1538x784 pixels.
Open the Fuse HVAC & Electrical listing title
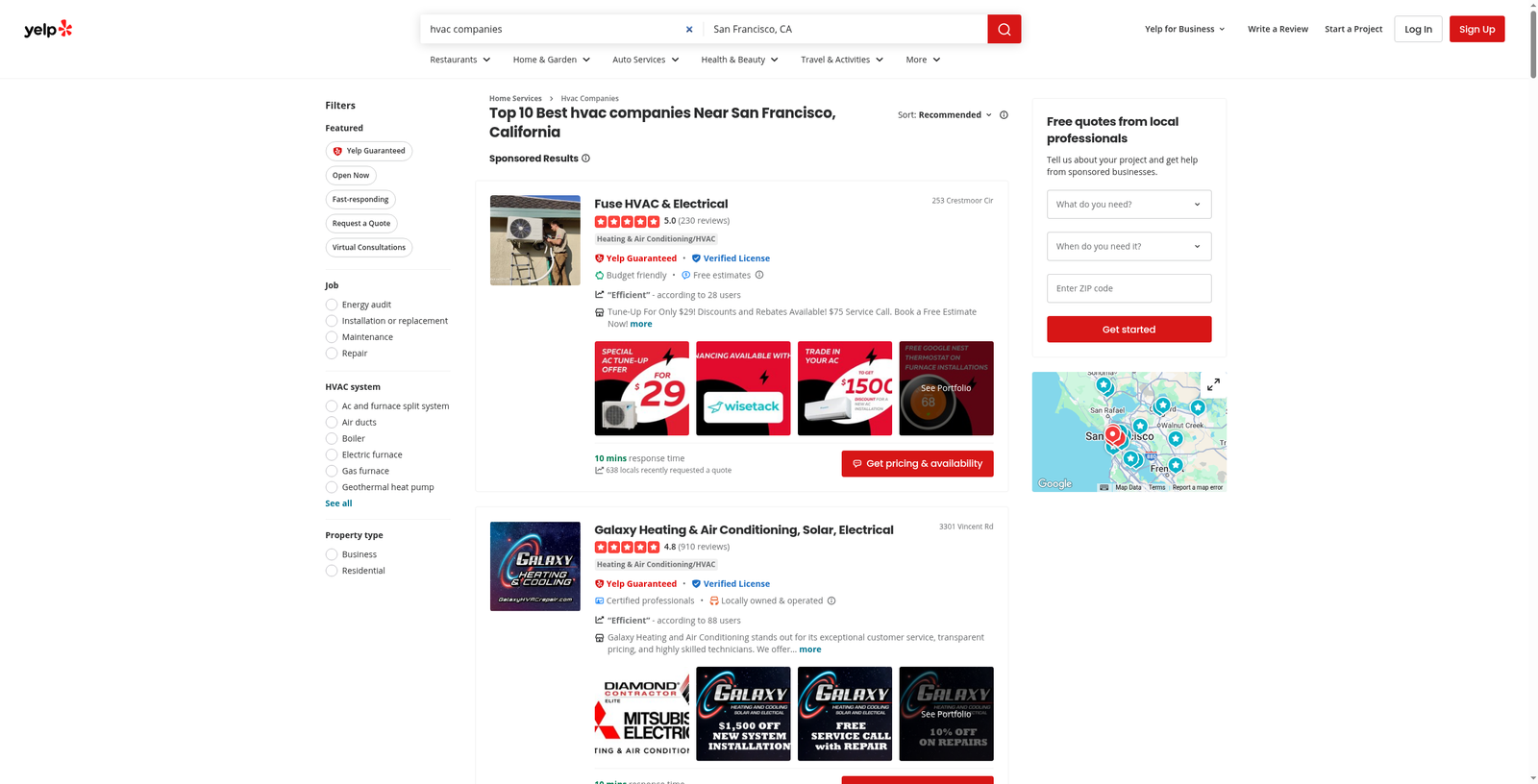[x=661, y=204]
